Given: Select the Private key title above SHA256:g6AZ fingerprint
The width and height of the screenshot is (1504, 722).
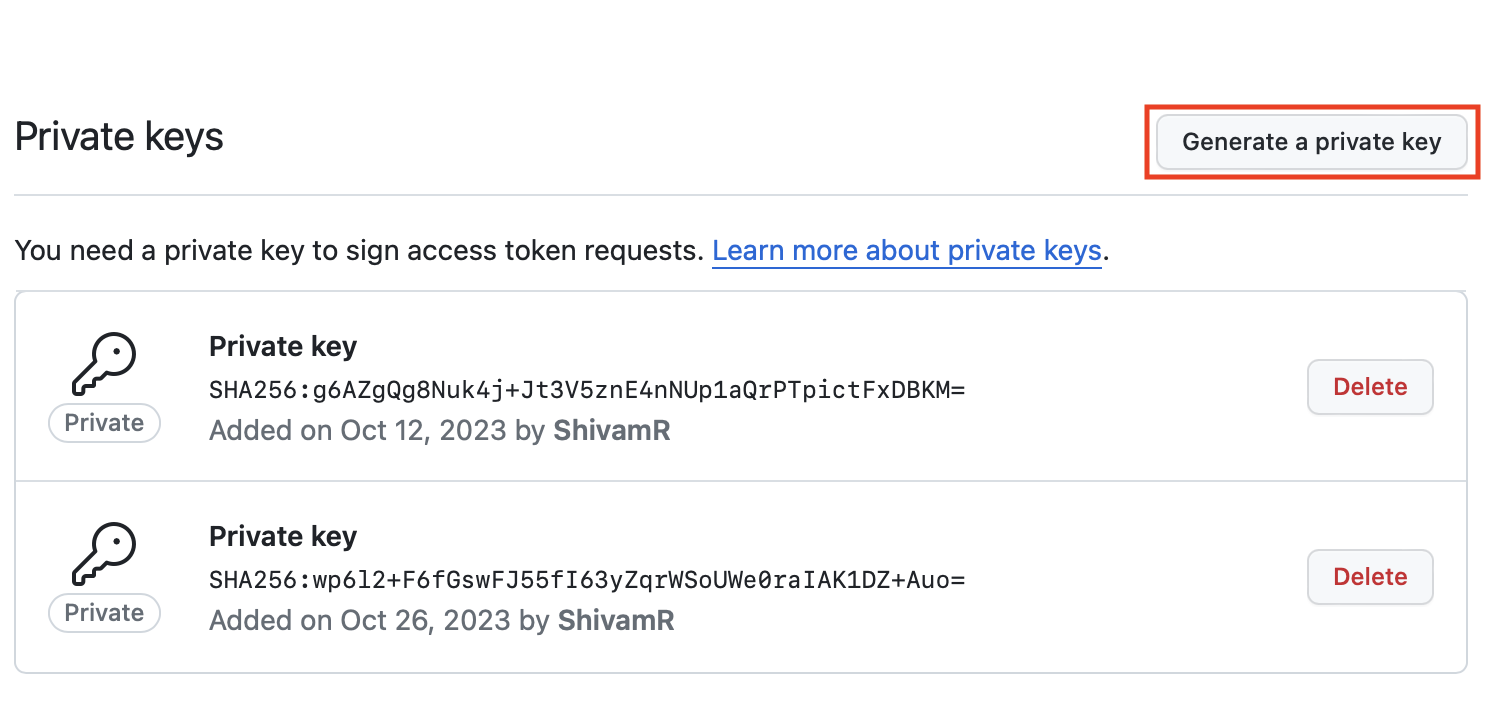Looking at the screenshot, I should 283,347.
